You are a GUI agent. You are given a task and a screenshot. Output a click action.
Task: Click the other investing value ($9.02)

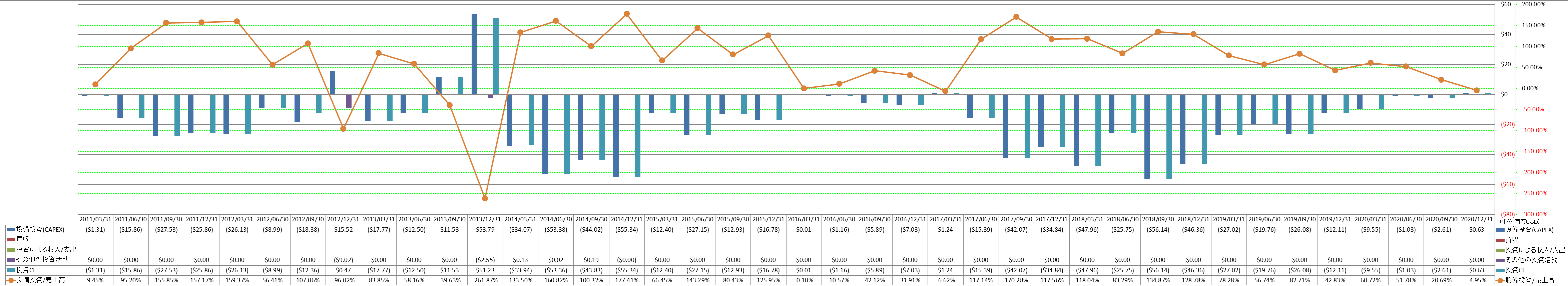(343, 260)
